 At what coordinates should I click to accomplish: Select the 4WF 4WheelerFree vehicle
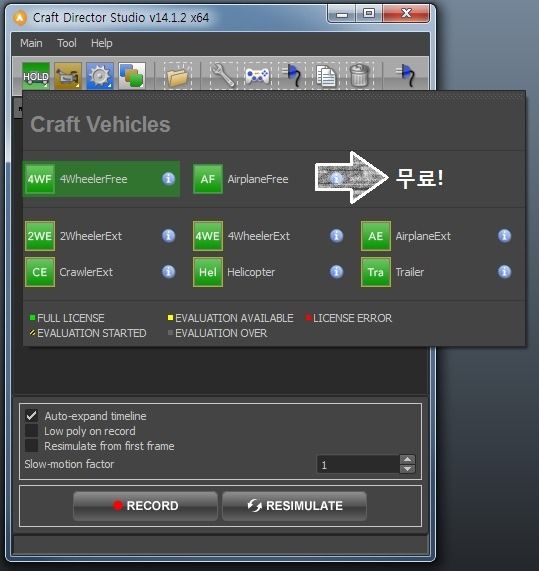tap(101, 179)
